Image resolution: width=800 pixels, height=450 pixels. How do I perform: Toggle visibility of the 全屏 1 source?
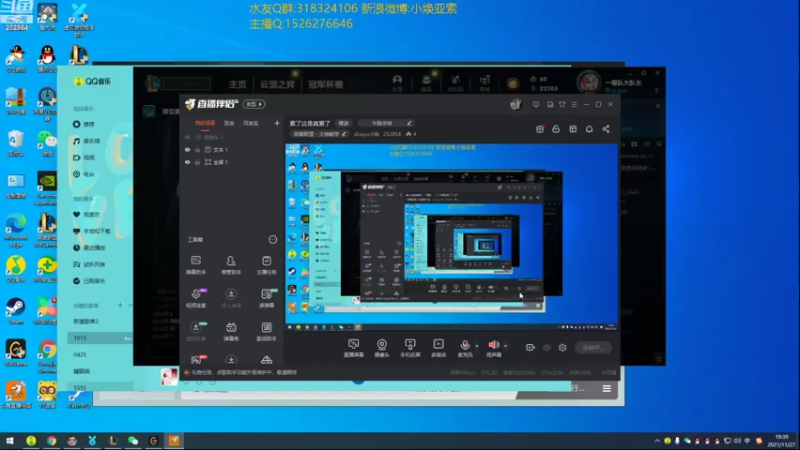(187, 162)
